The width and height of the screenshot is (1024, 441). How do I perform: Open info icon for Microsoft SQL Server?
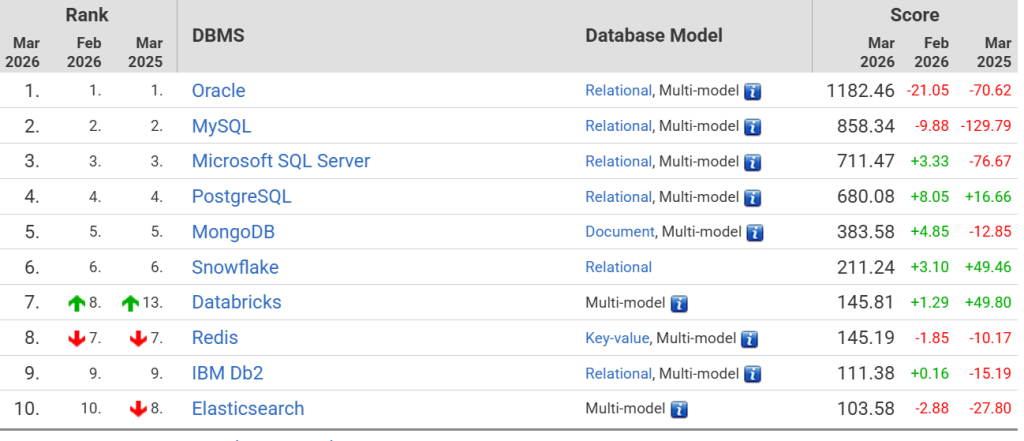coord(753,162)
